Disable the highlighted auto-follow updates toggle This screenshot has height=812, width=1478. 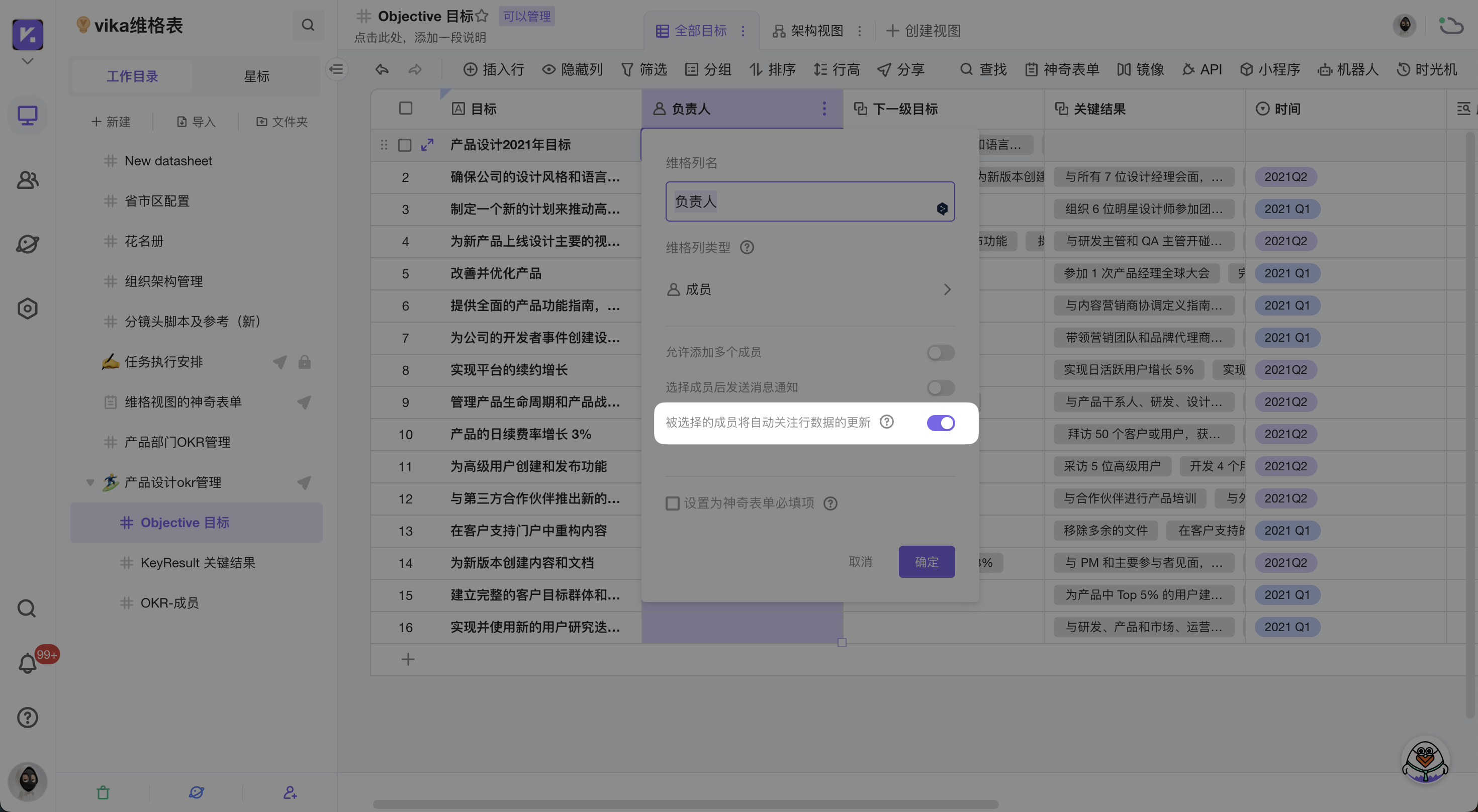941,423
